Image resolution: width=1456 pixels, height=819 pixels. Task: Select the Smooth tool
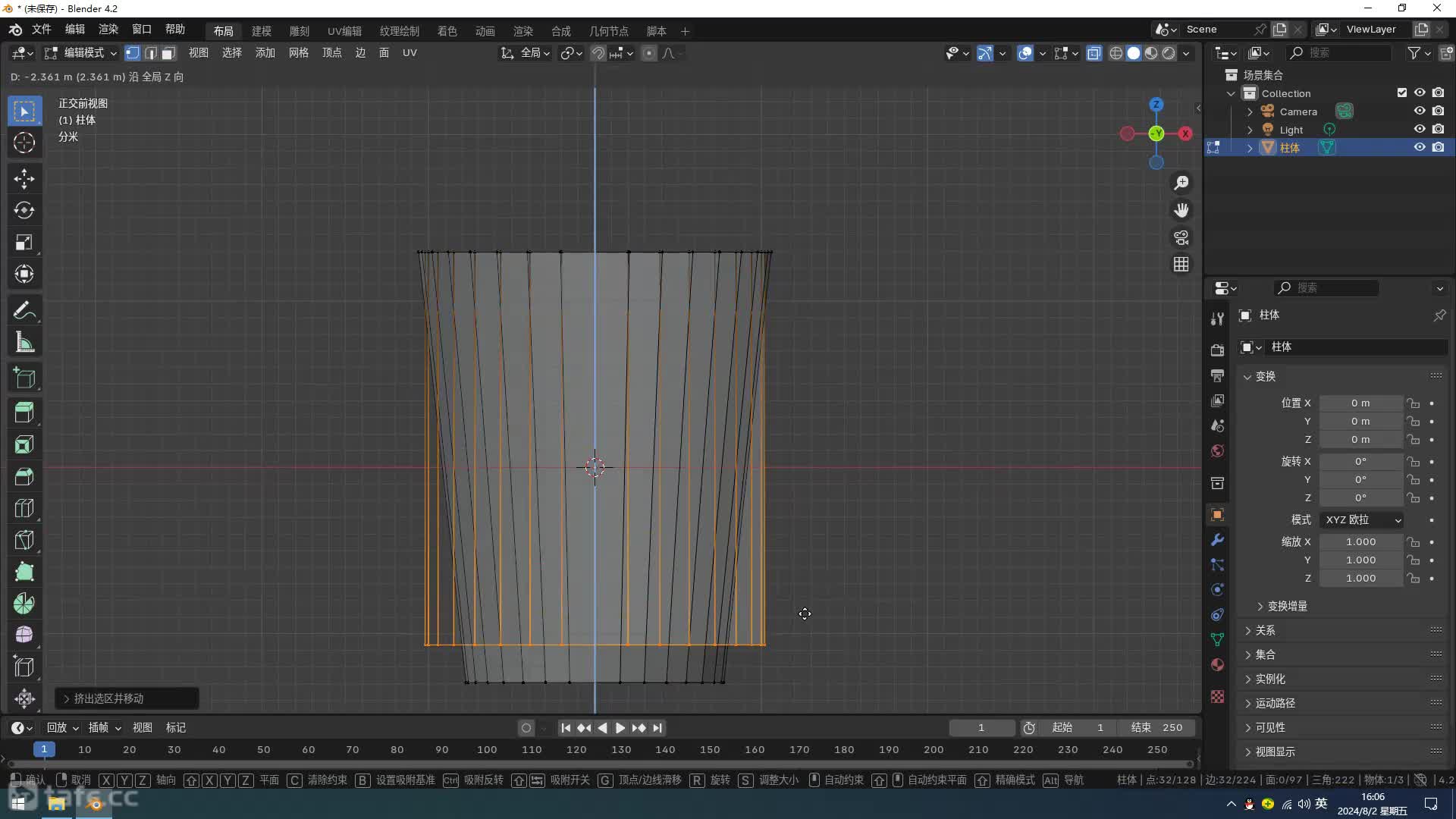pos(24,635)
